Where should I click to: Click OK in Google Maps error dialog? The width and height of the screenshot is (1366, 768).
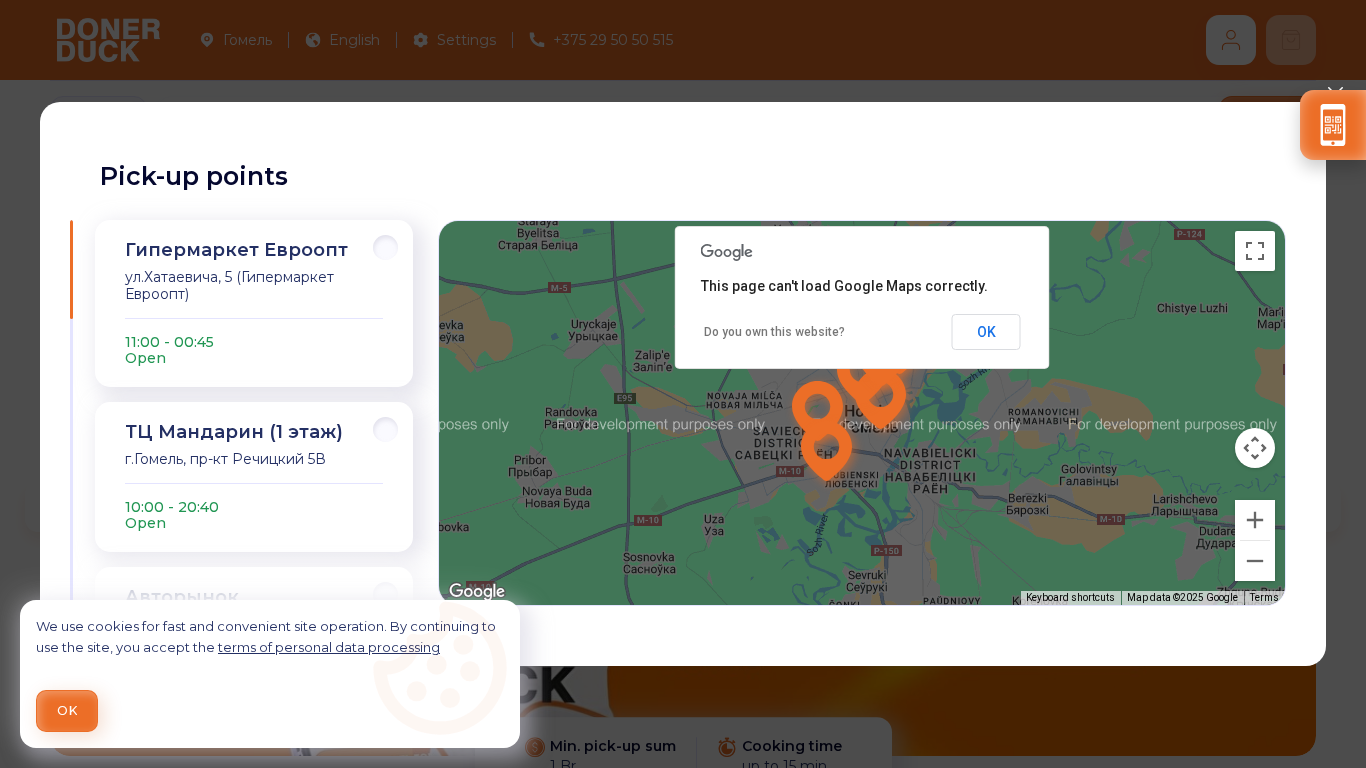pyautogui.click(x=986, y=332)
